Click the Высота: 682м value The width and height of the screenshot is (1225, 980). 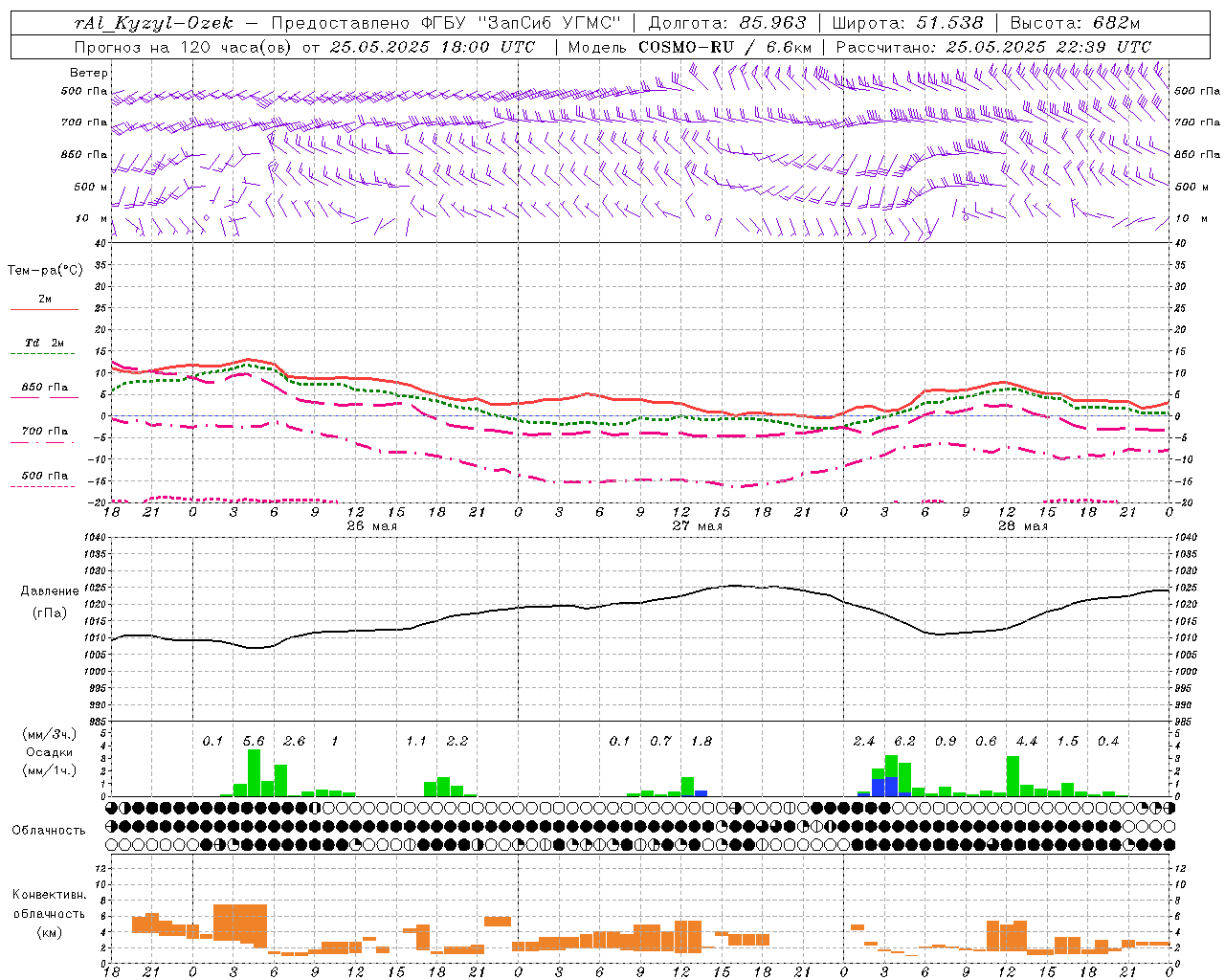tap(1075, 23)
